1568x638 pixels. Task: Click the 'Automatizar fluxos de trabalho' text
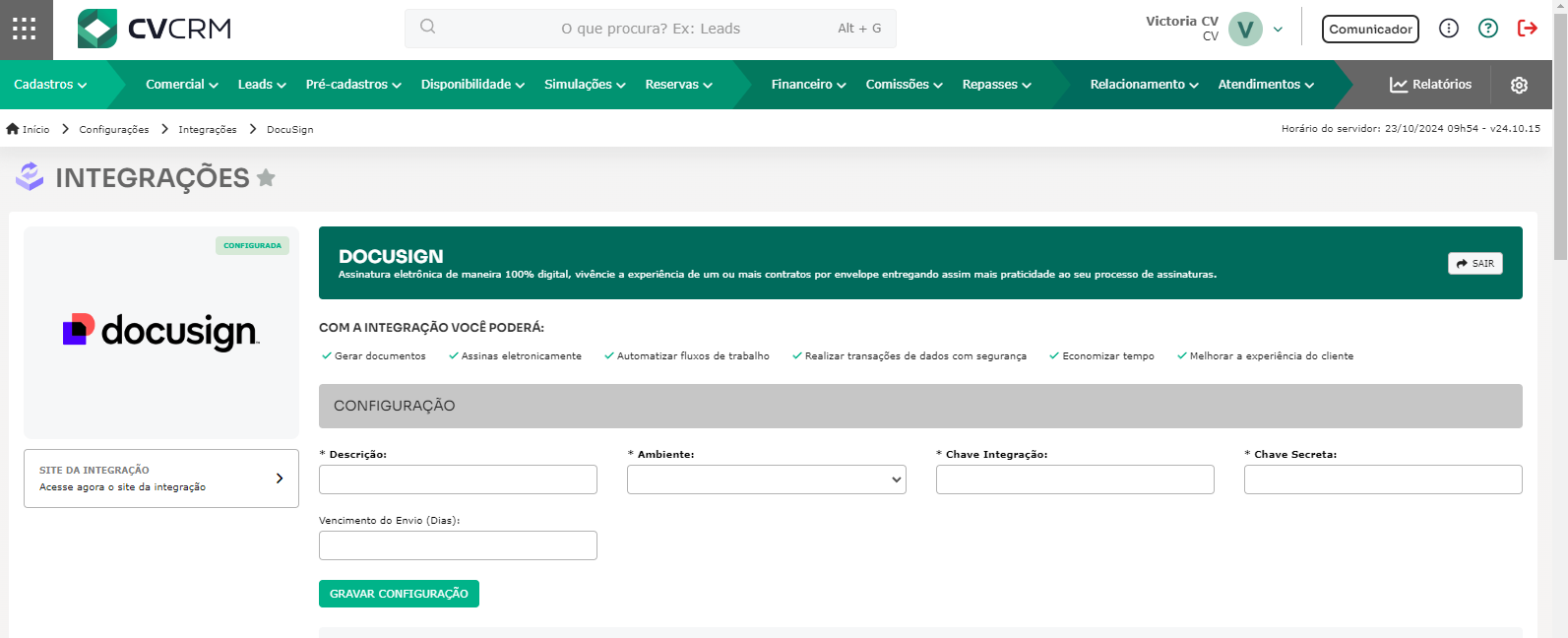coord(693,356)
